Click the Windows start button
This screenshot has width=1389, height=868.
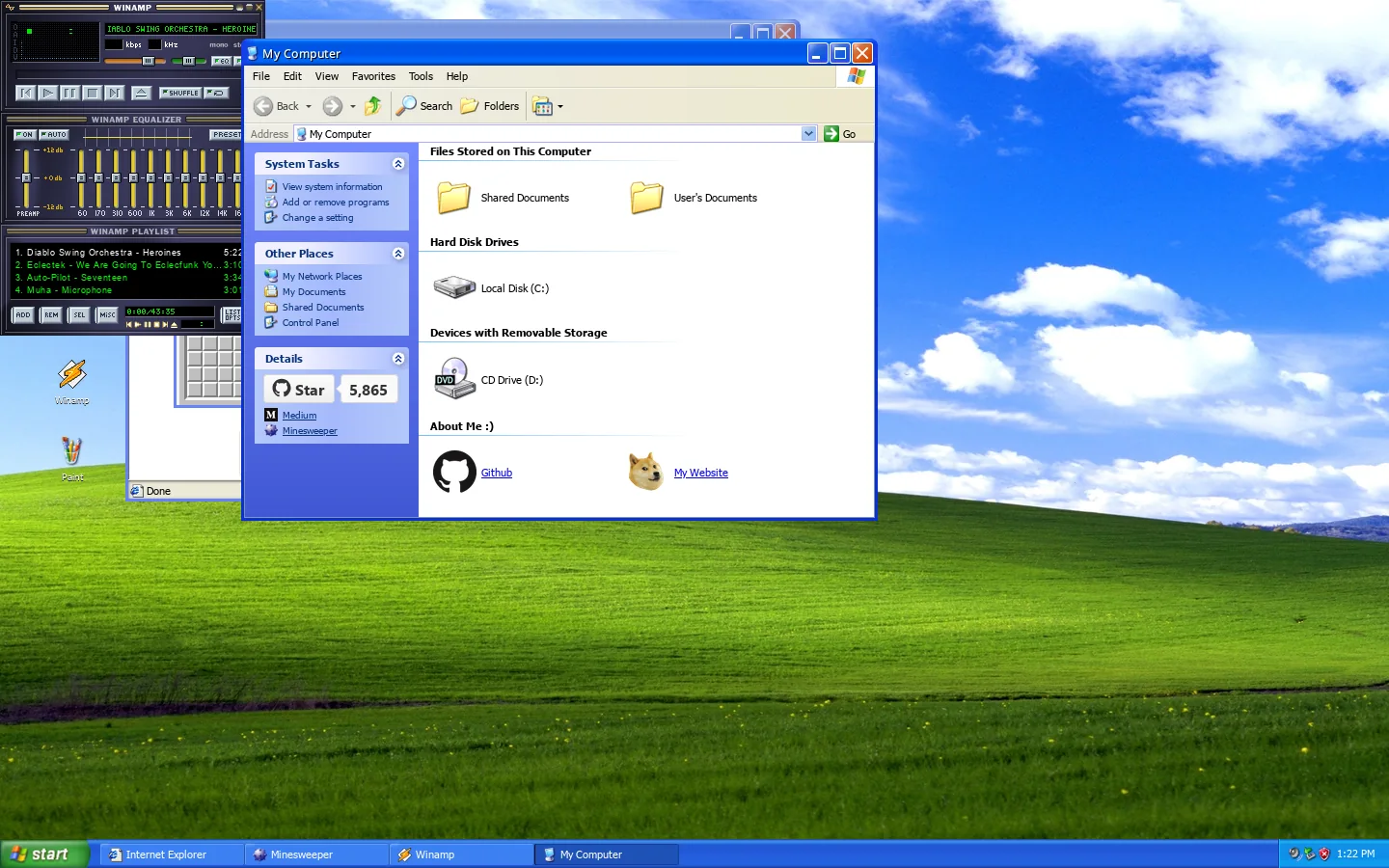[44, 854]
